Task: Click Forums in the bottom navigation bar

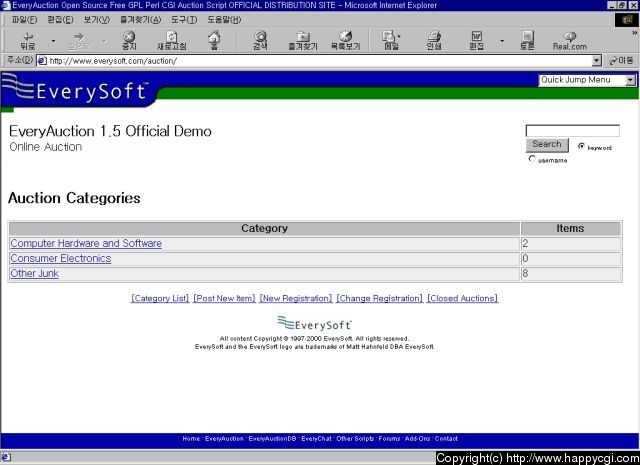Action: pyautogui.click(x=389, y=438)
